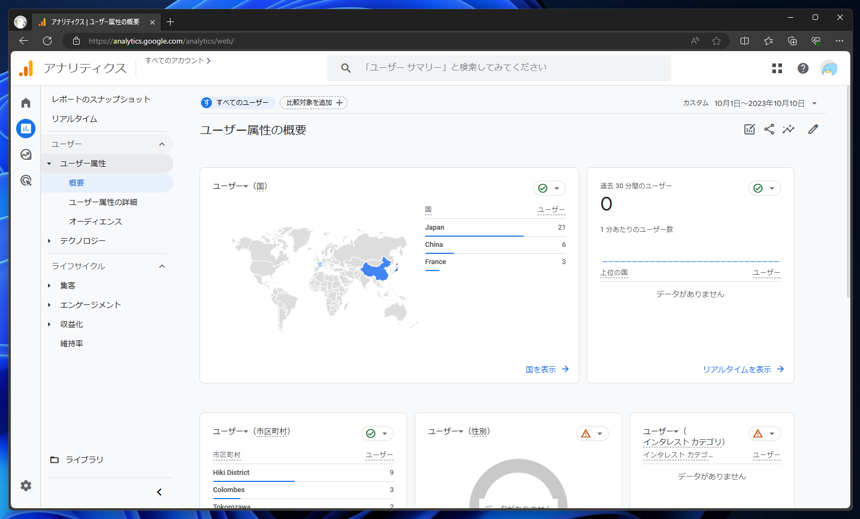
Task: Expand the エンゲージメント tree item
Action: click(49, 305)
